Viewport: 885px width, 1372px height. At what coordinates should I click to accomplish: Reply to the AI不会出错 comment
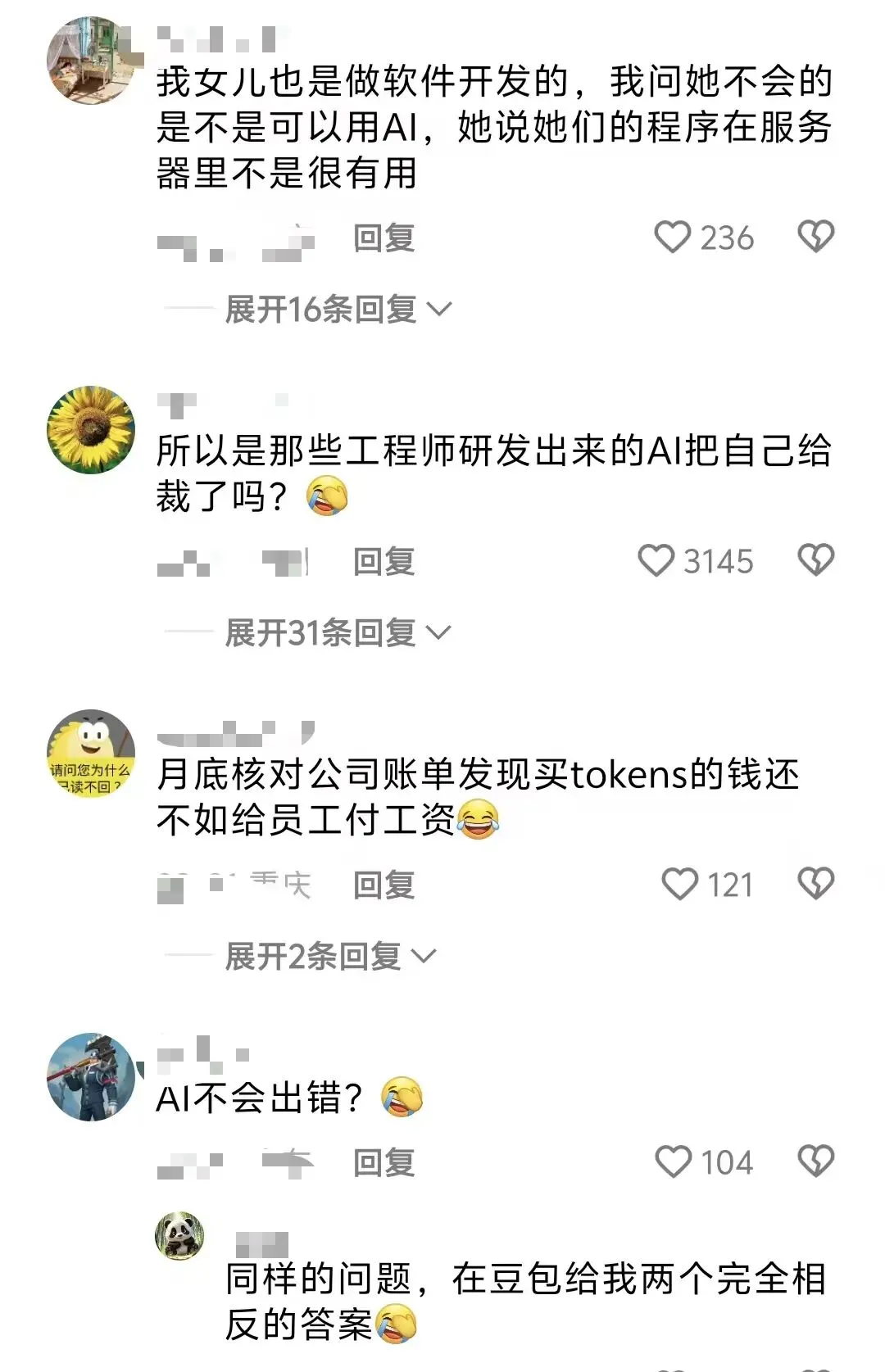coord(384,1163)
